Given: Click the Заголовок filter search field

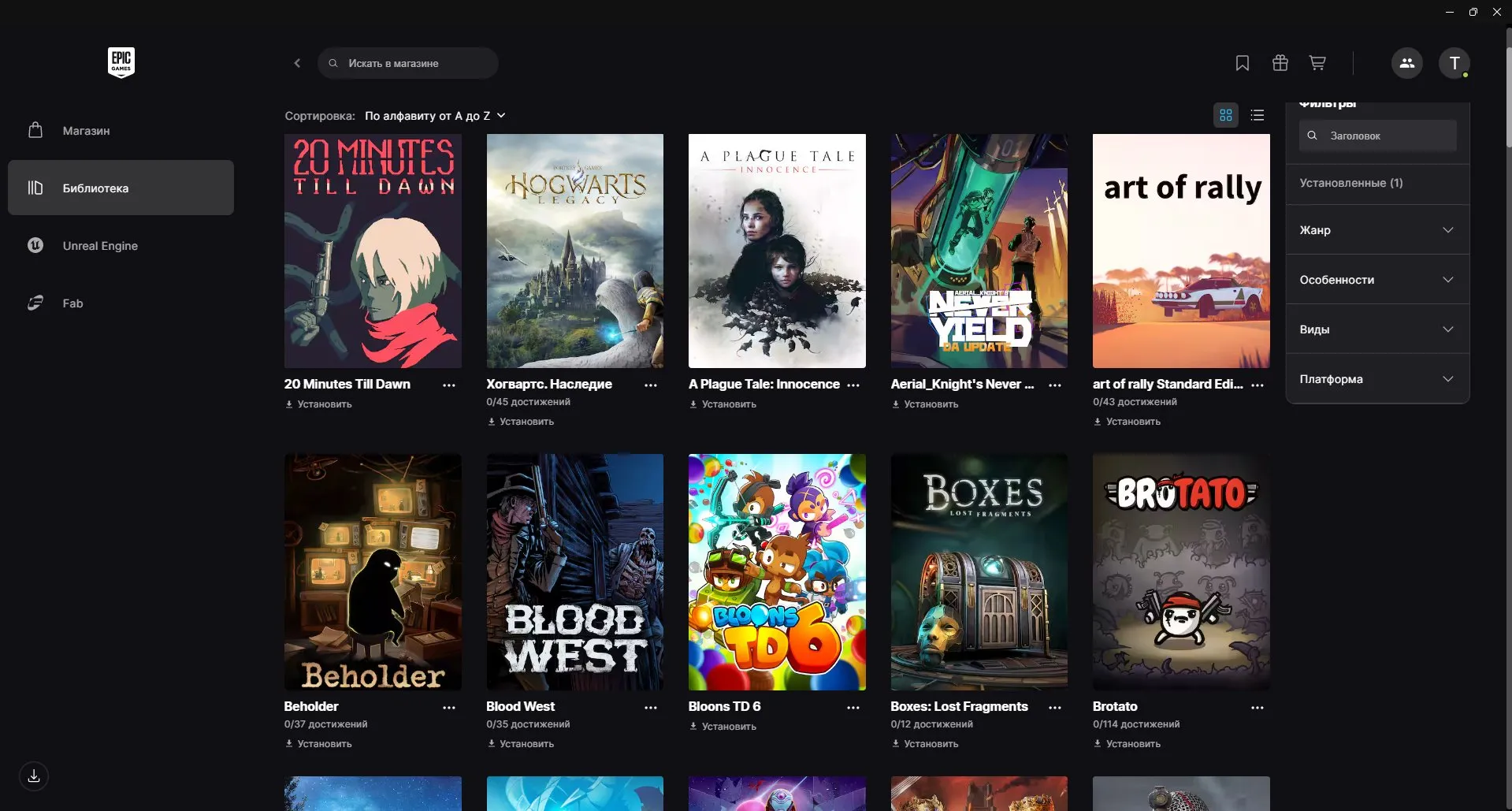Looking at the screenshot, I should point(1377,136).
